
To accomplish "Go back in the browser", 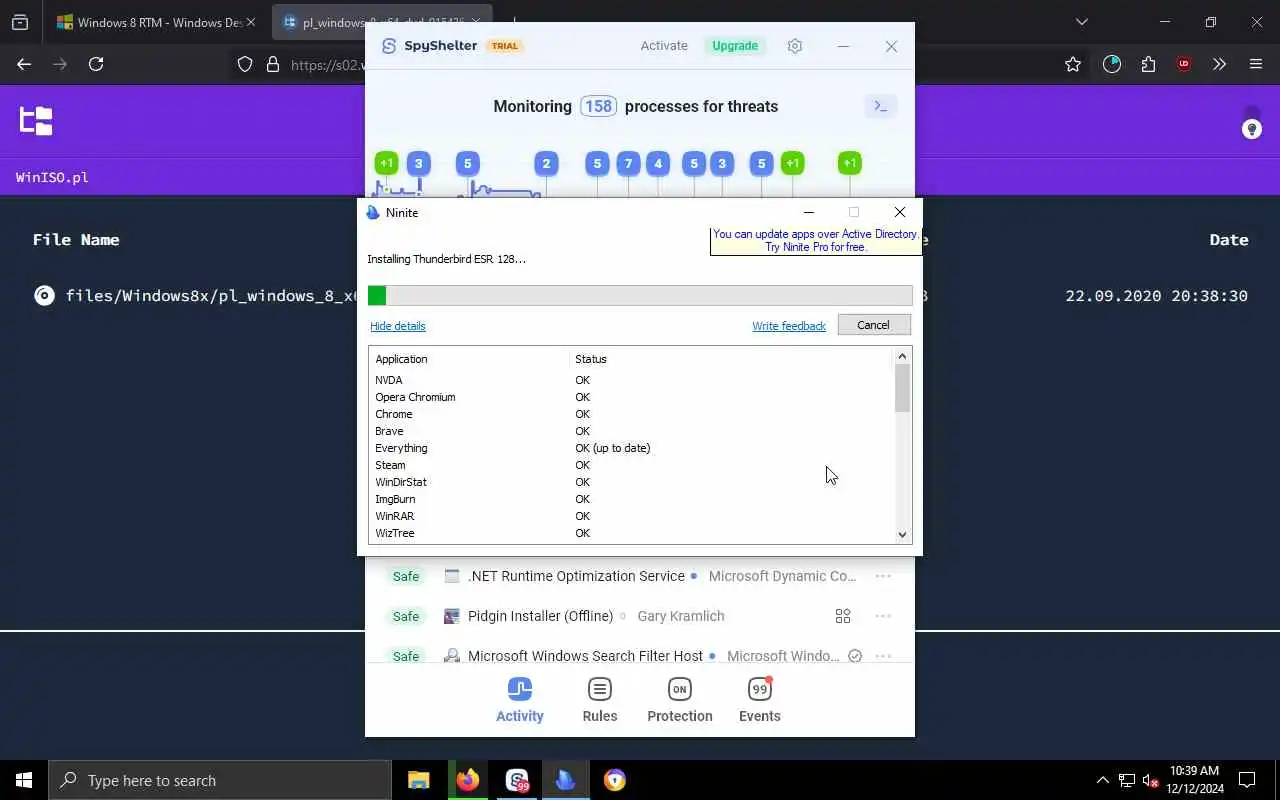I will click(24, 64).
